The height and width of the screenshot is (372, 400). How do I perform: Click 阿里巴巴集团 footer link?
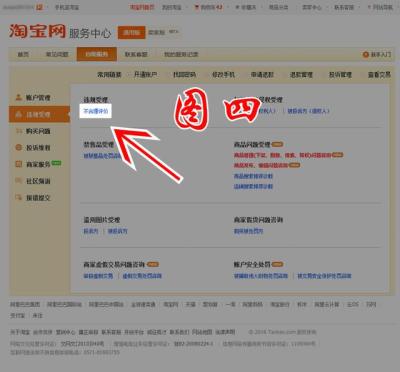tap(25, 304)
